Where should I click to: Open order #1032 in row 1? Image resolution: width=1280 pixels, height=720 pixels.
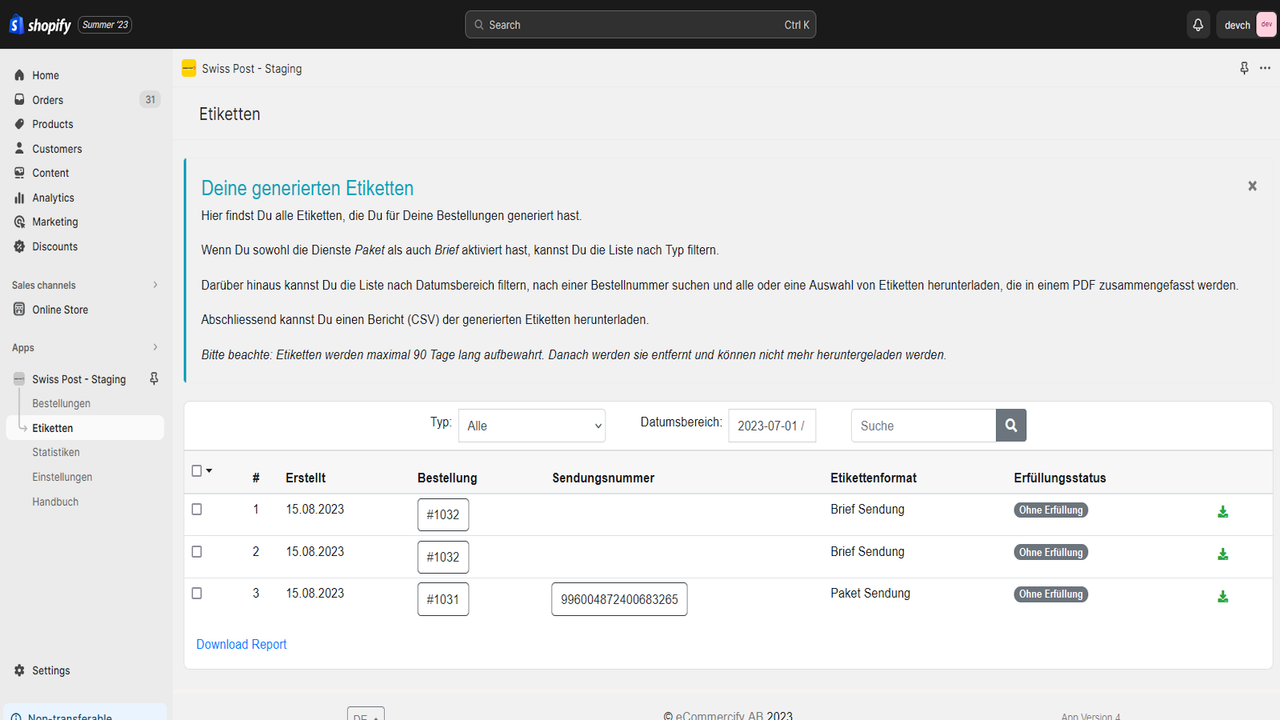click(443, 515)
